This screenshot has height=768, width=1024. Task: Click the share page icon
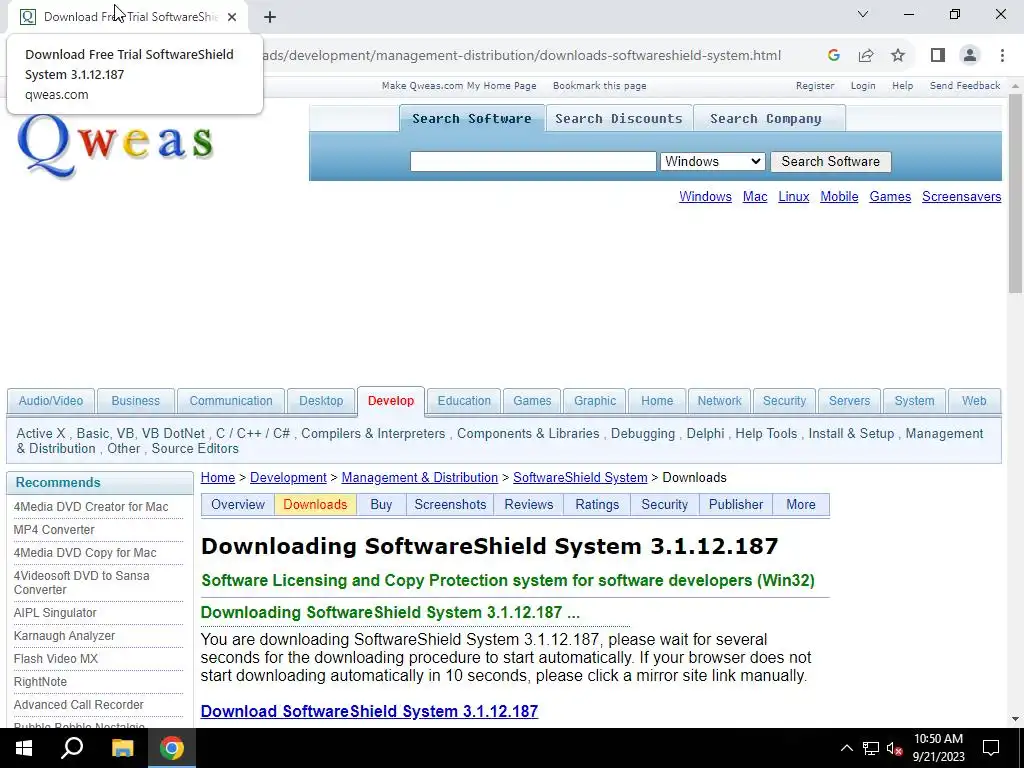pos(866,56)
